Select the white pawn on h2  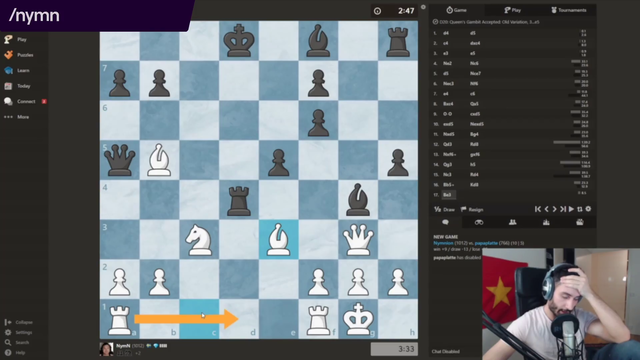(398, 280)
